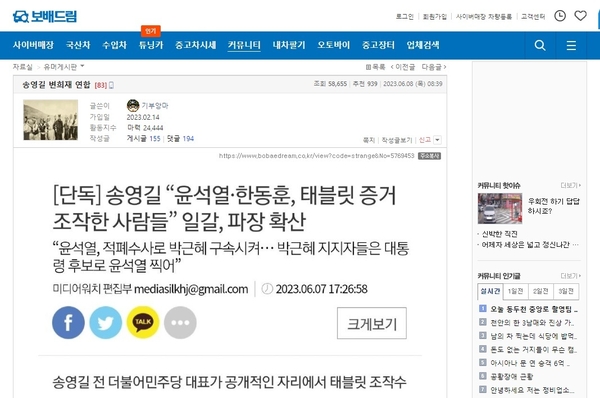Image resolution: width=600 pixels, height=398 pixels.
Task: Click author's 게시글 155 count
Action: (x=143, y=139)
